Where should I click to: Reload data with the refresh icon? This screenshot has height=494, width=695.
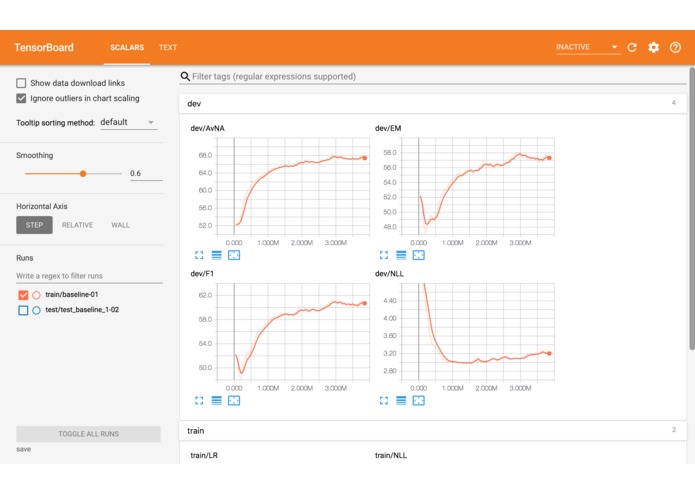click(632, 47)
